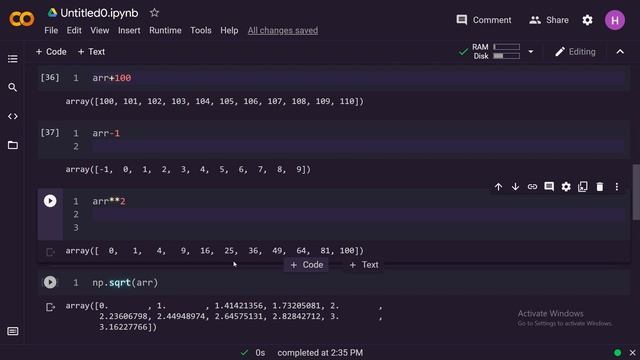The width and height of the screenshot is (640, 360).
Task: Open more cell actions menu
Action: click(617, 187)
